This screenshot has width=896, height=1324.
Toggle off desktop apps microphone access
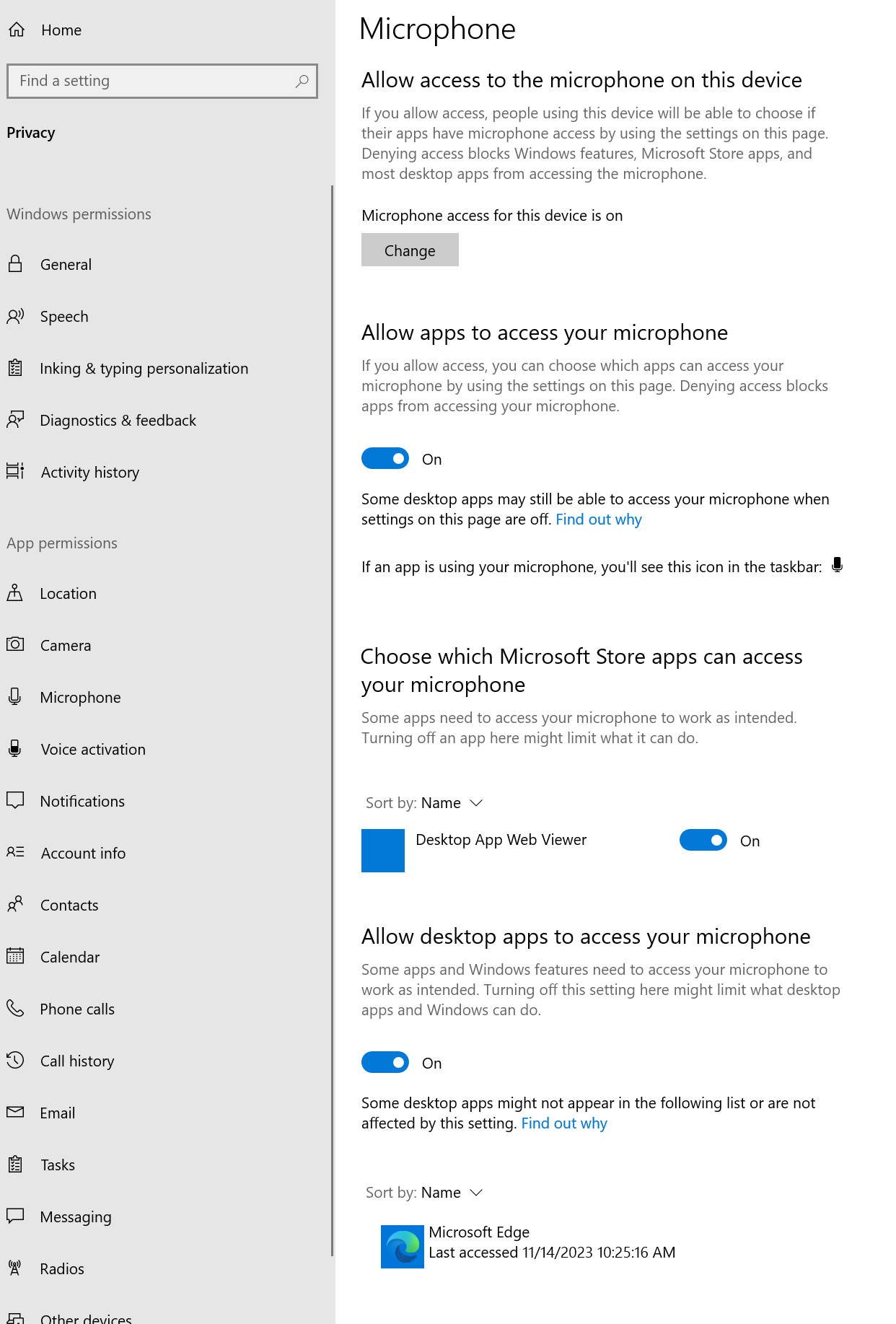[385, 1063]
